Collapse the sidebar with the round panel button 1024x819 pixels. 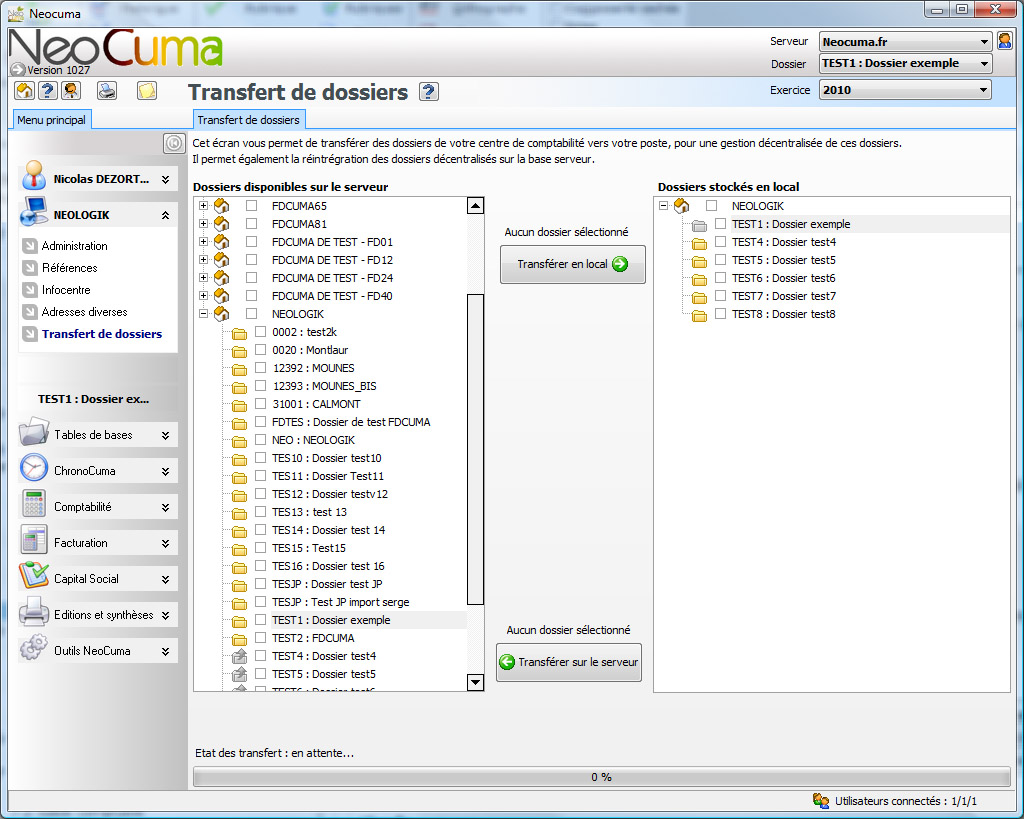coord(174,143)
